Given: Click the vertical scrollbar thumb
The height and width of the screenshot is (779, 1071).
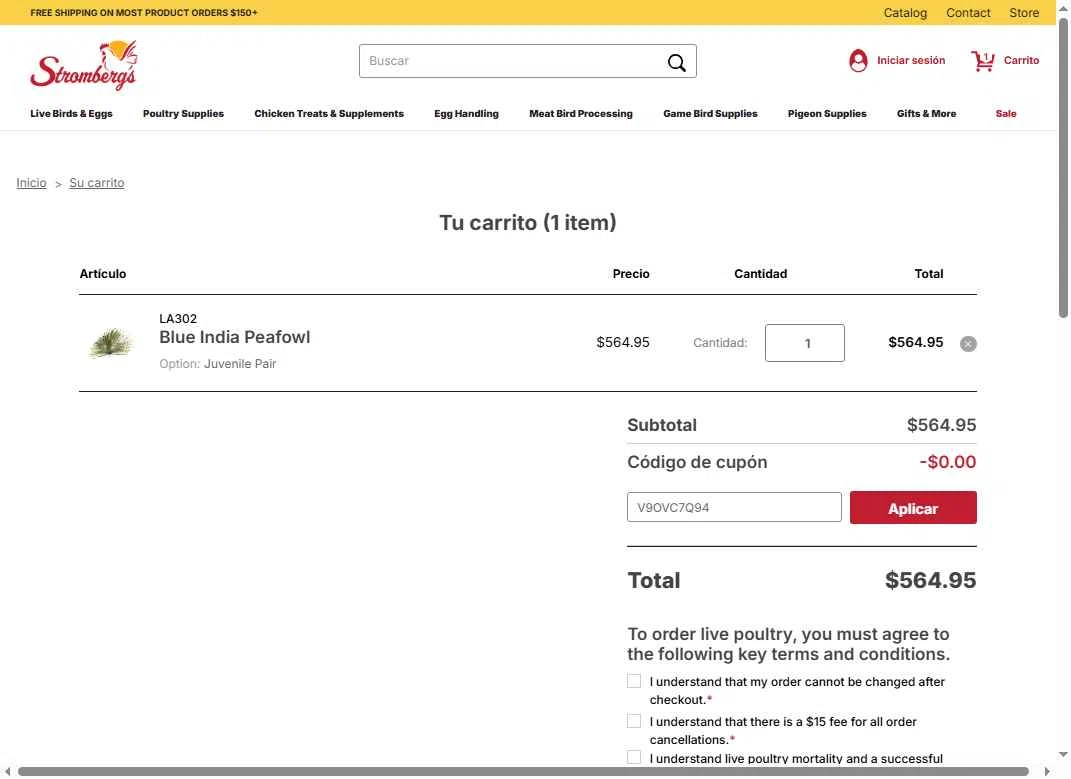Looking at the screenshot, I should (1063, 167).
